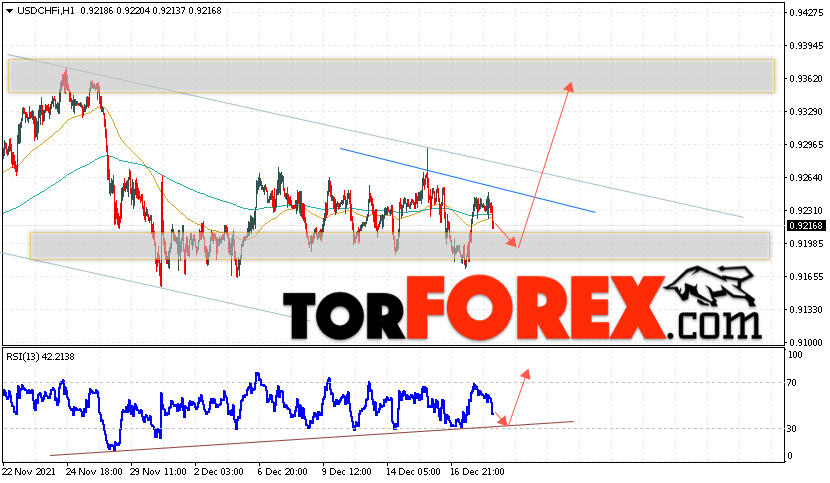This screenshot has height=483, width=830.
Task: Click the price axis value 0.93620
Action: (806, 78)
